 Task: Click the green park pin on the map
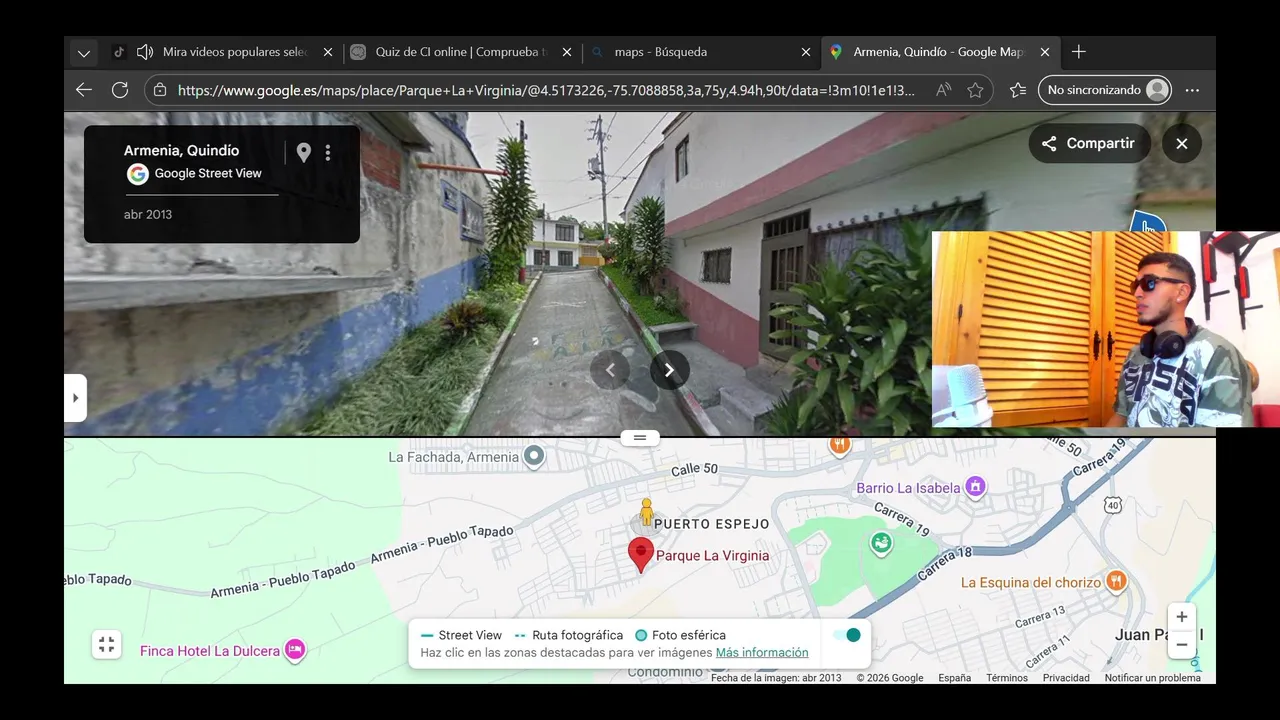click(881, 544)
